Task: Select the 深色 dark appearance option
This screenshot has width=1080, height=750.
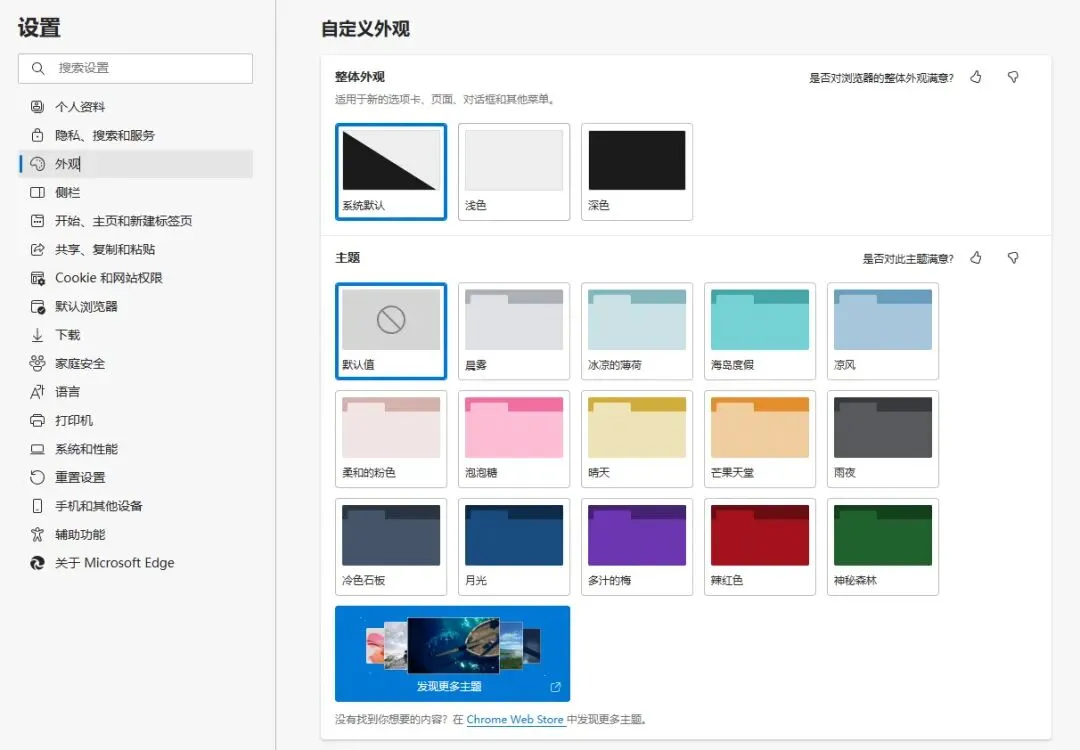Action: [x=636, y=171]
